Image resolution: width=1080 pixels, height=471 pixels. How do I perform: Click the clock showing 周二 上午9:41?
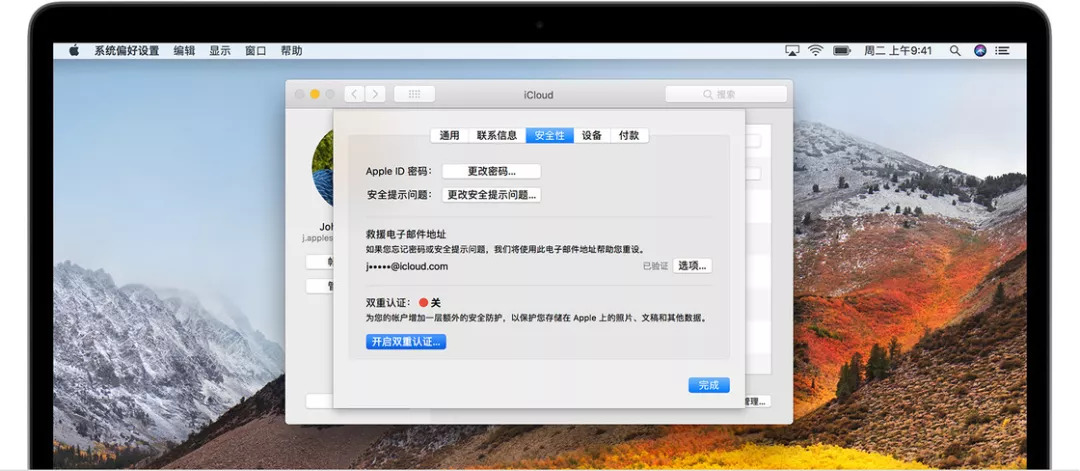click(898, 51)
